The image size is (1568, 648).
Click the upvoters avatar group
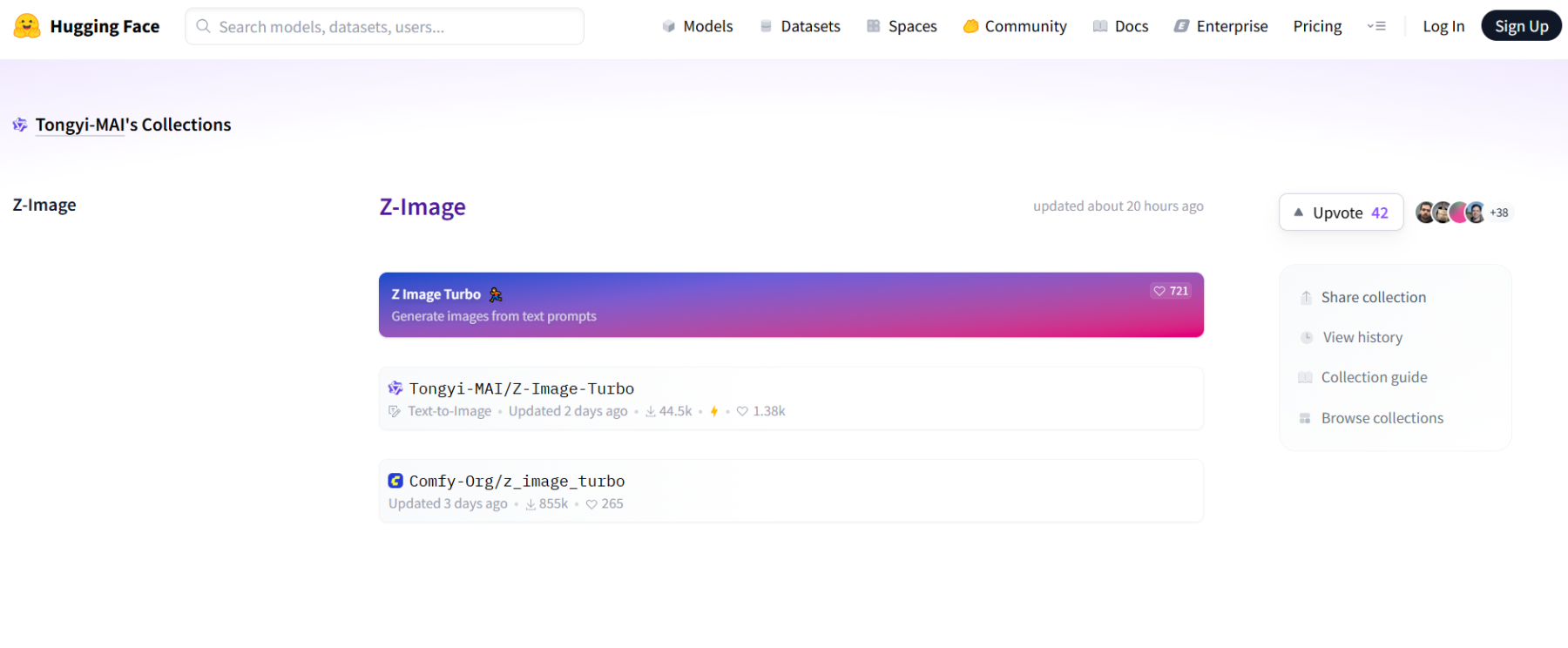pos(1450,213)
